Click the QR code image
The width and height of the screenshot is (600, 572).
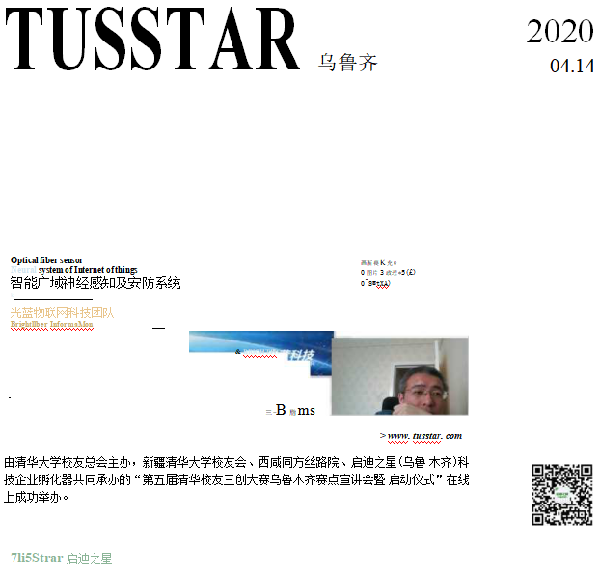pos(562,495)
